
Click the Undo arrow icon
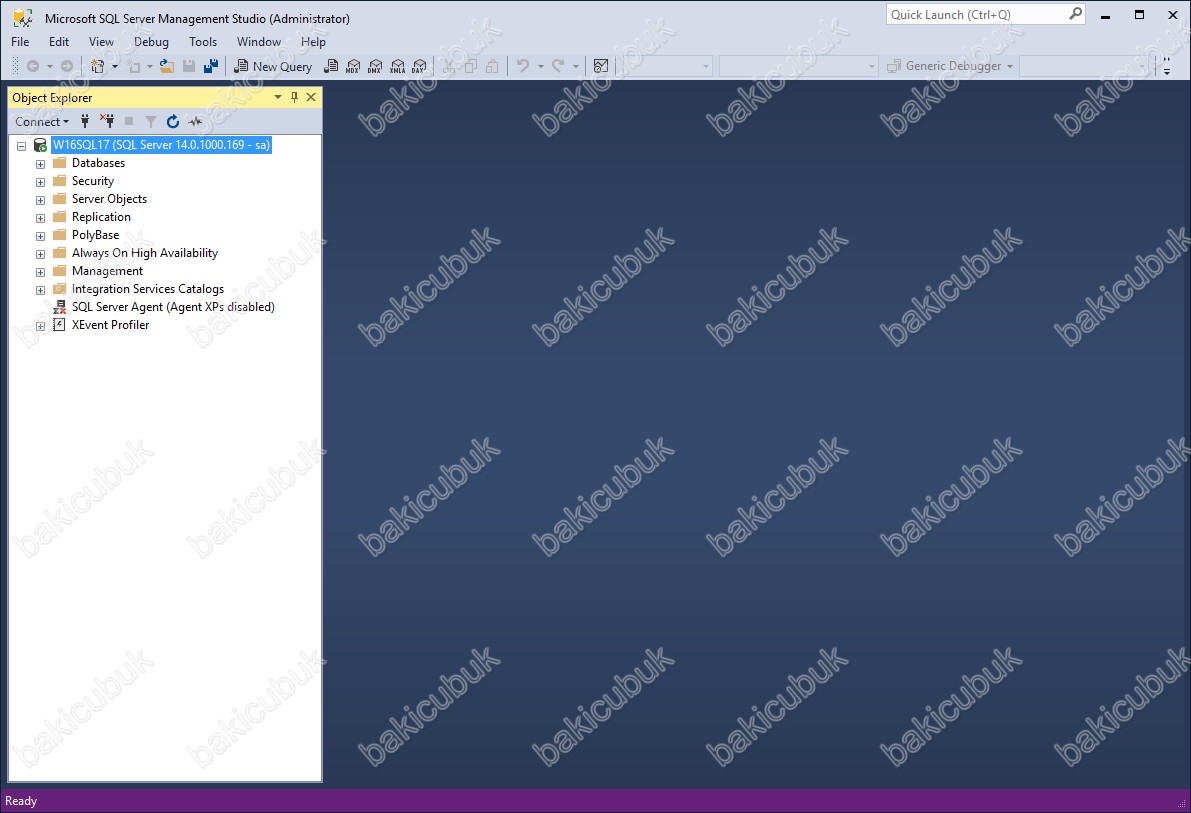(523, 66)
